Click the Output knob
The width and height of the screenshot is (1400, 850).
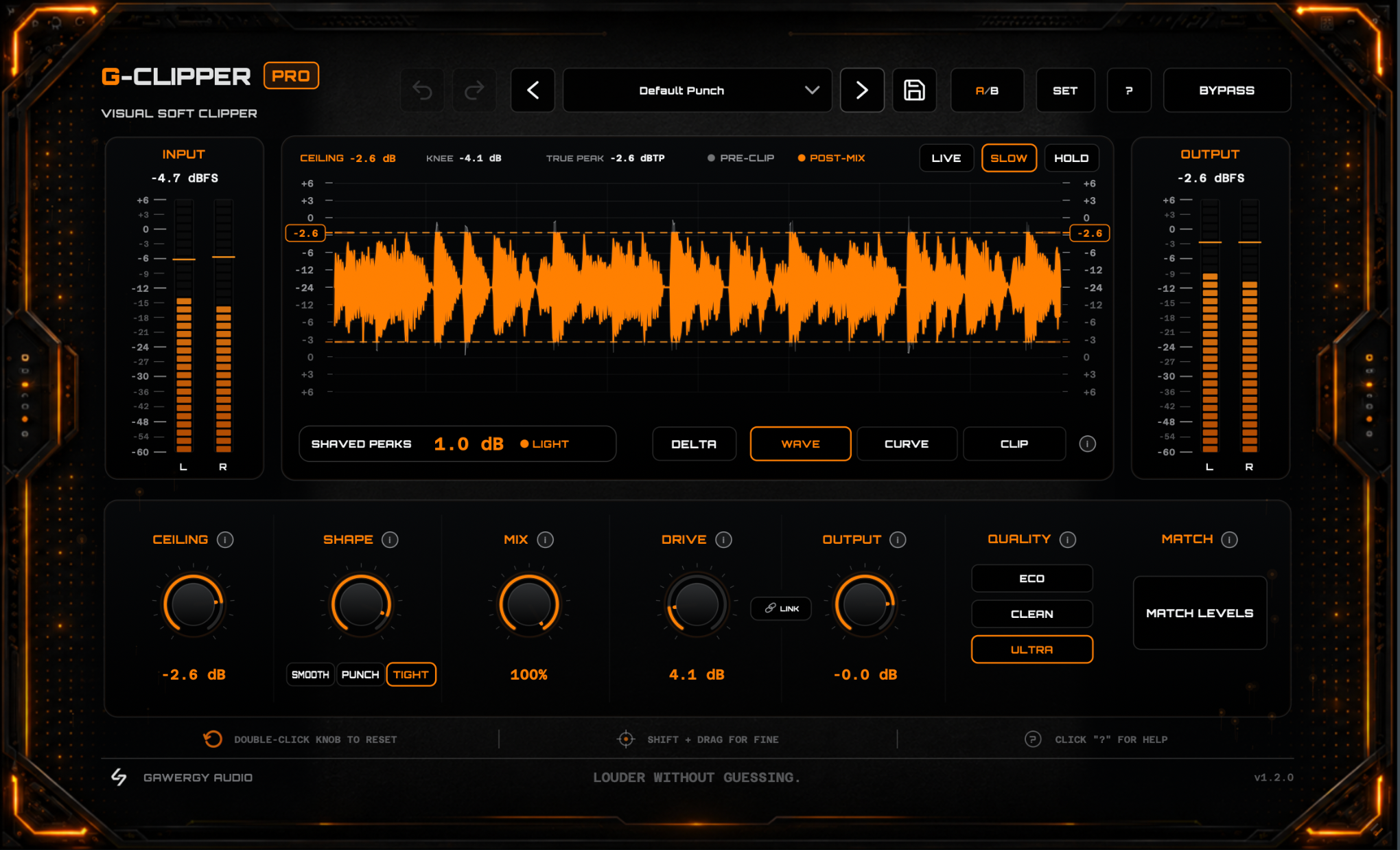pyautogui.click(x=865, y=605)
